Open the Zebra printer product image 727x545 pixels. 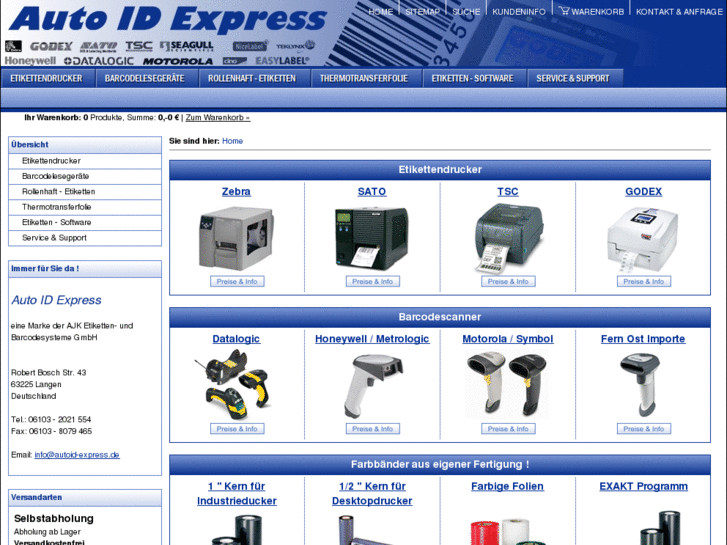[236, 238]
